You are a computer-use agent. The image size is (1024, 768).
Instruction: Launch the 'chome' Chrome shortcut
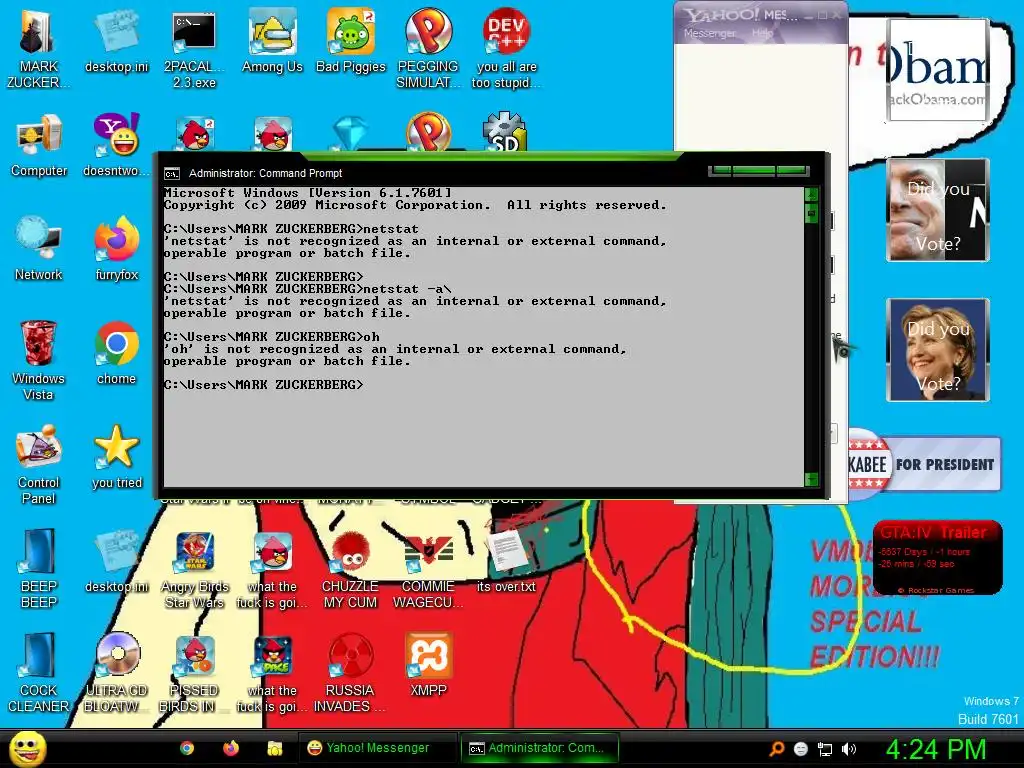point(116,353)
